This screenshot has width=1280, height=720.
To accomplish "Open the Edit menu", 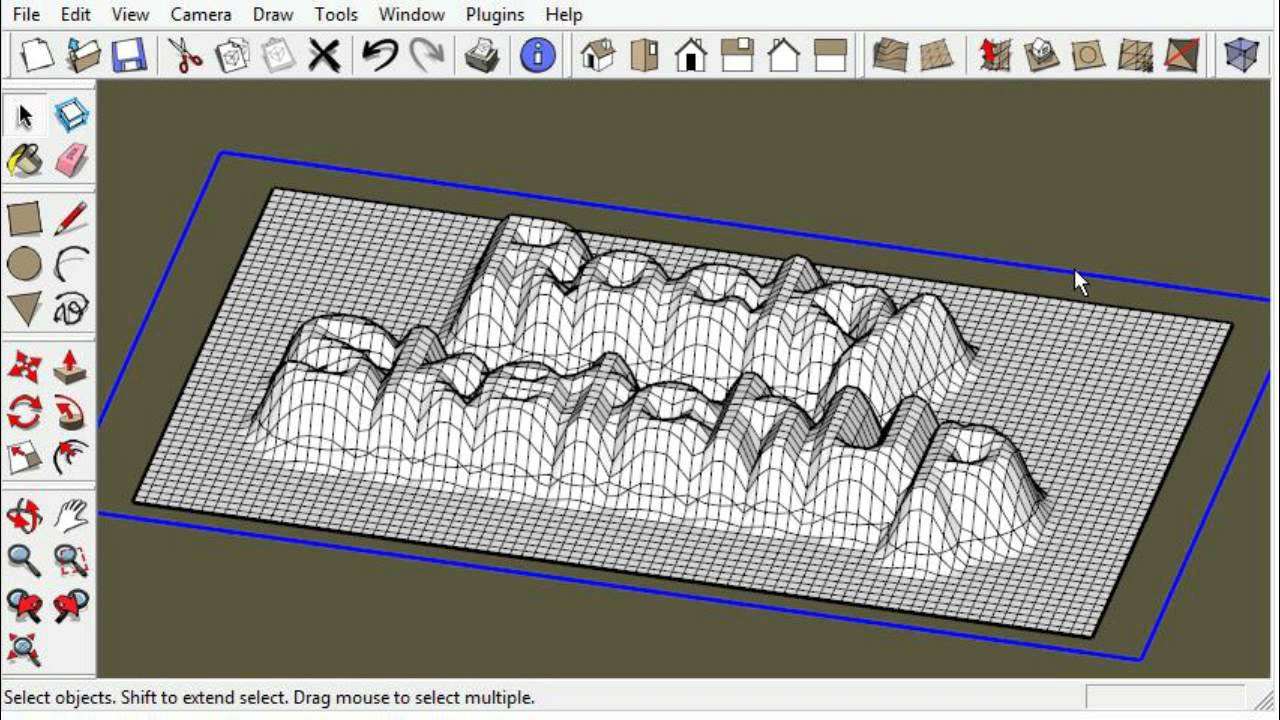I will tap(75, 14).
